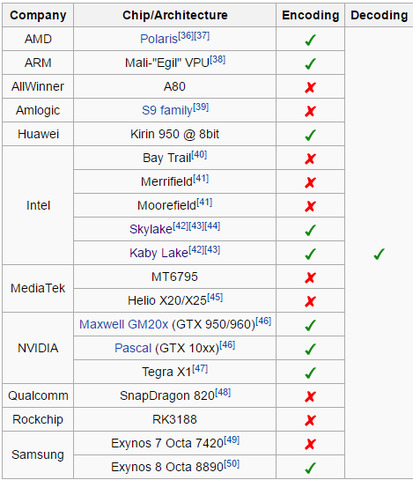
Task: Open citation [38] after Mali-"Egil" VPU
Action: pos(218,60)
